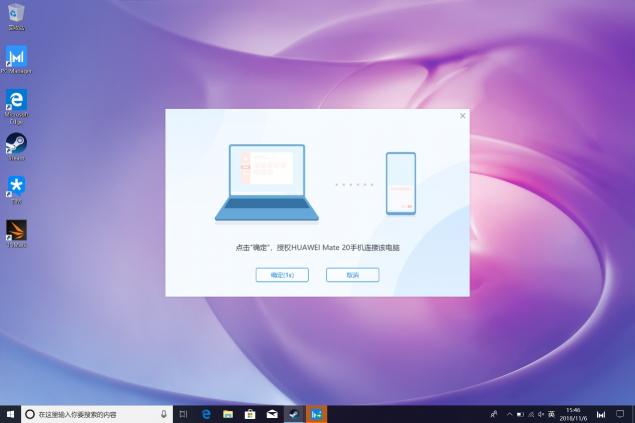Open the Microsoft Edge desktop shortcut

coord(16,106)
